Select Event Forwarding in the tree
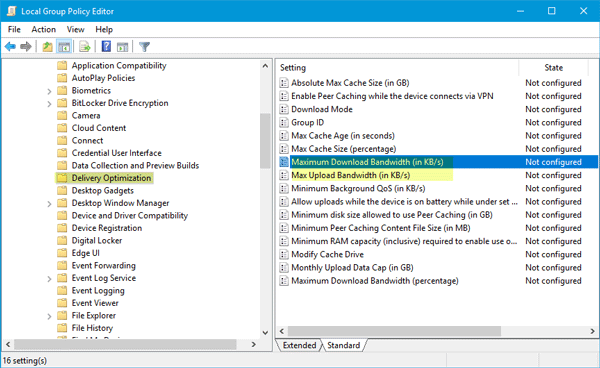Screen dimensions: 600x368 pos(104,265)
